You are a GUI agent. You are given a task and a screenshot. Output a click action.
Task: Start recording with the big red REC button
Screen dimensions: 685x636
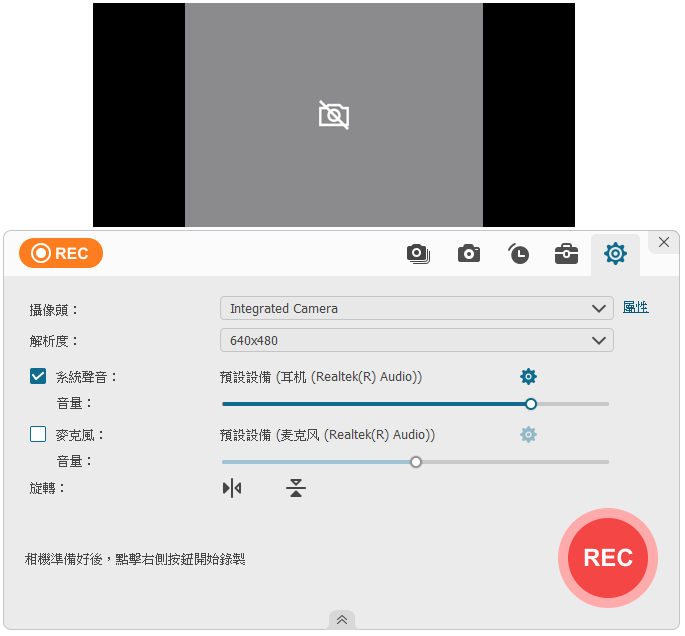pos(608,558)
